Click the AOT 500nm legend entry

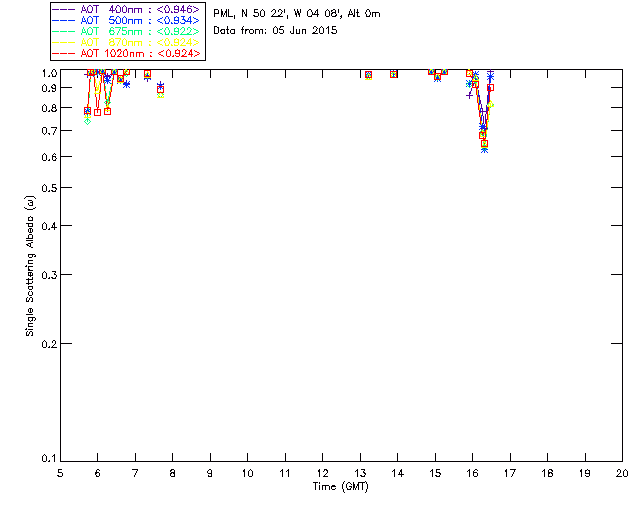(x=127, y=20)
